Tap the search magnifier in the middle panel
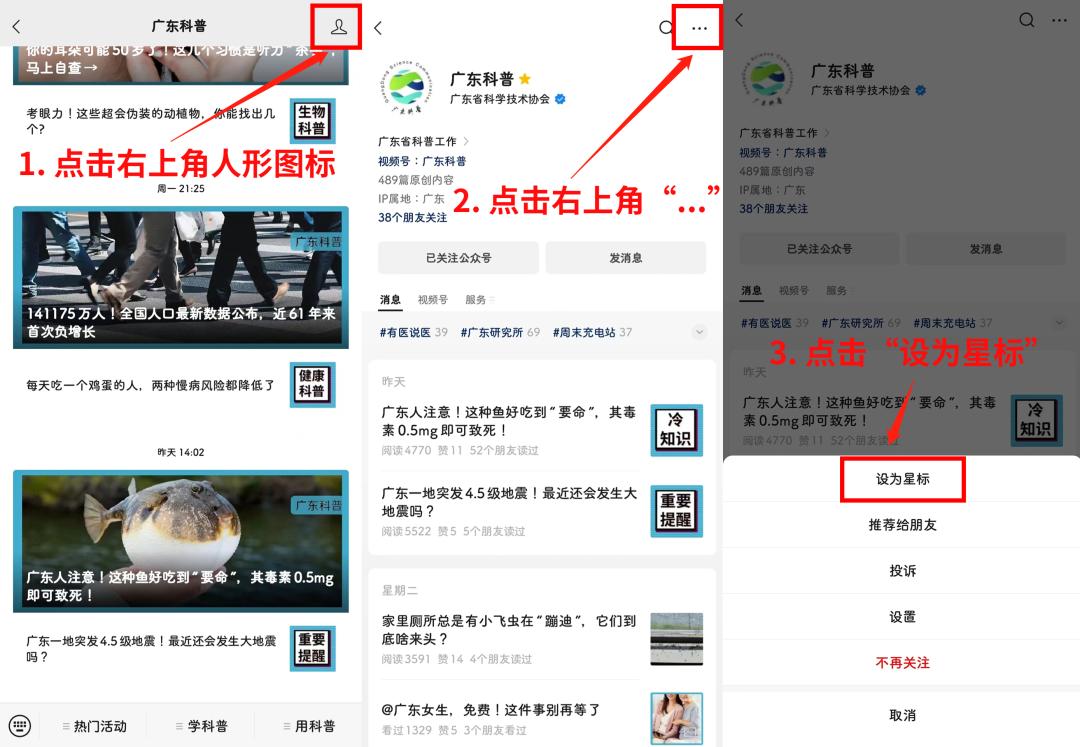Viewport: 1080px width, 747px height. 665,28
